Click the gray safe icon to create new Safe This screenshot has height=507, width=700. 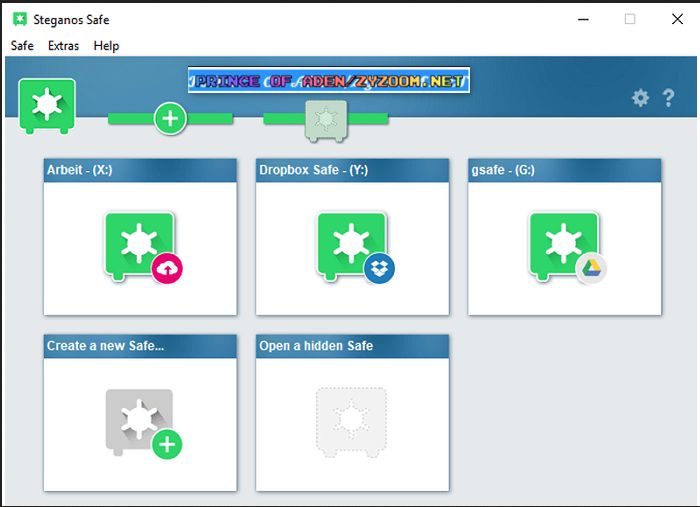[x=139, y=422]
